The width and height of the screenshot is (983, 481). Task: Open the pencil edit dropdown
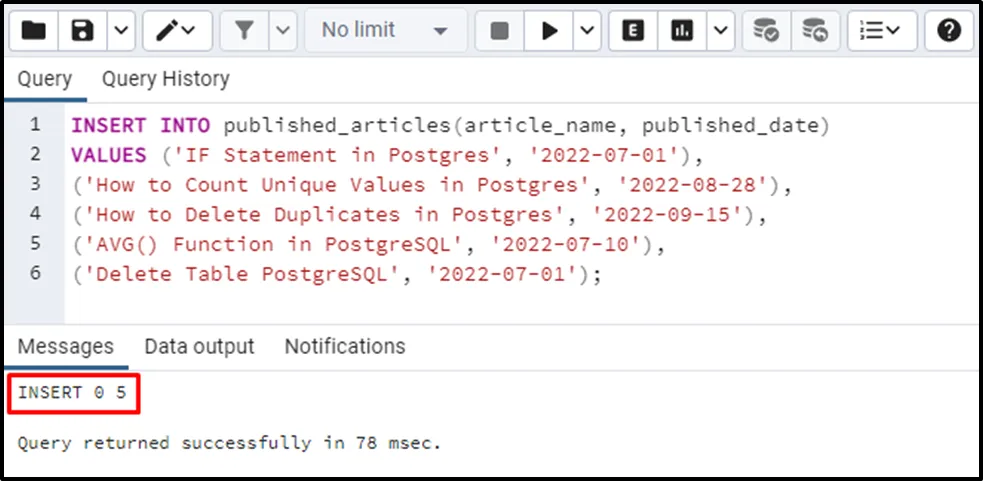[177, 31]
